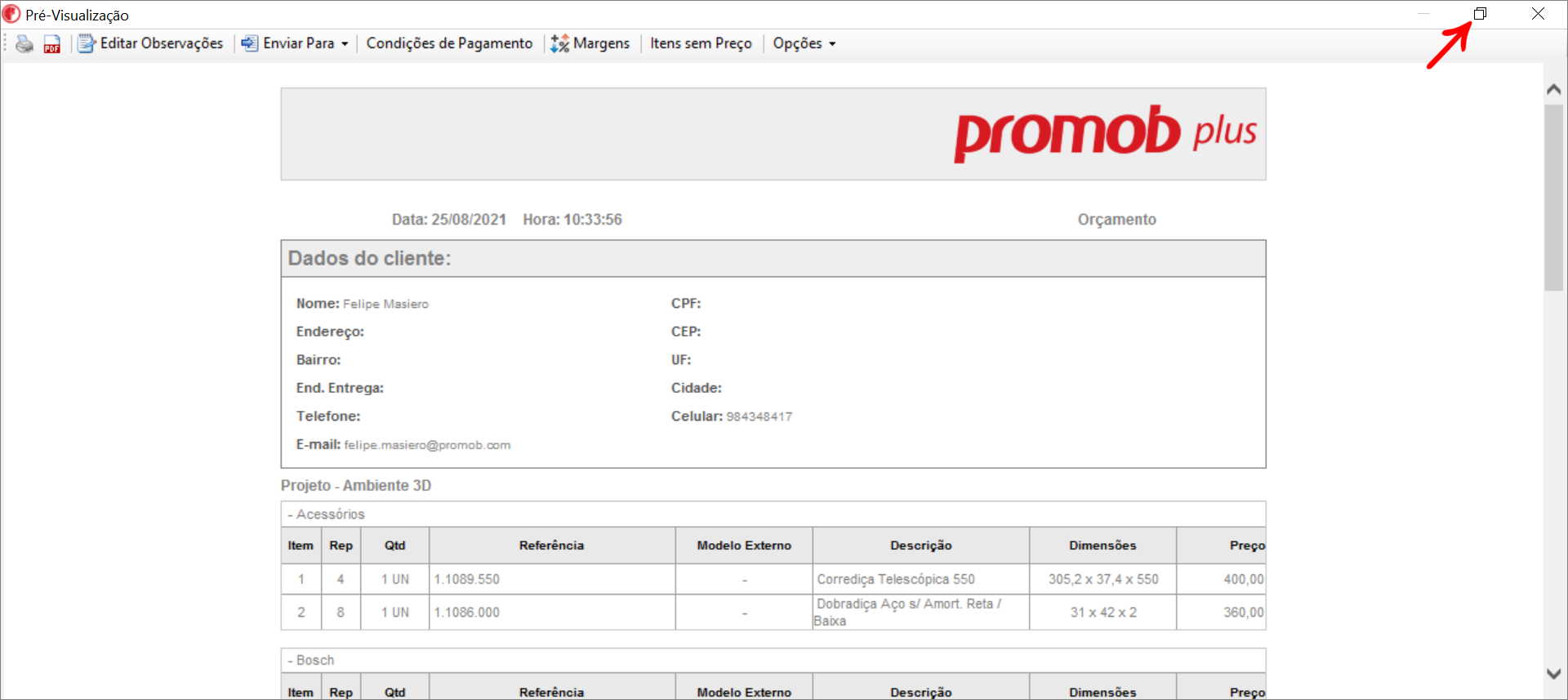Expand the Enviar Para dropdown arrow

point(345,44)
